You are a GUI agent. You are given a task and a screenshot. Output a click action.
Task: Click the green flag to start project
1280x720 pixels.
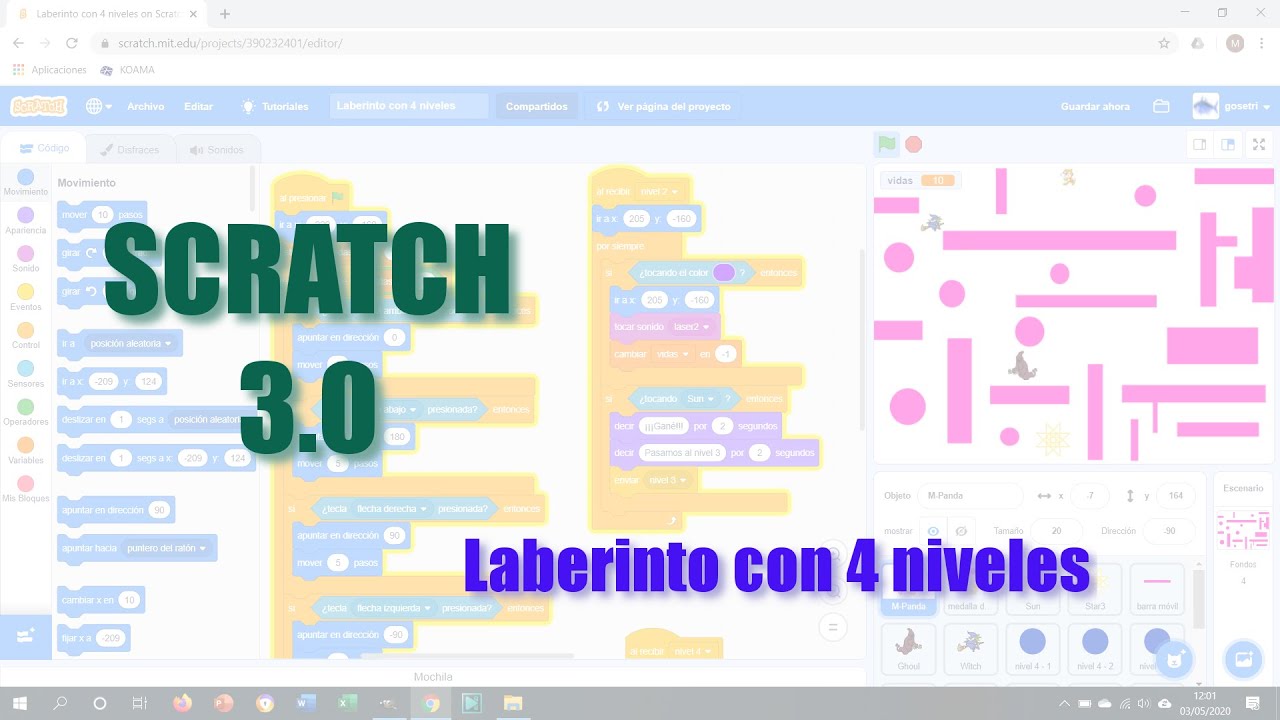pyautogui.click(x=886, y=144)
